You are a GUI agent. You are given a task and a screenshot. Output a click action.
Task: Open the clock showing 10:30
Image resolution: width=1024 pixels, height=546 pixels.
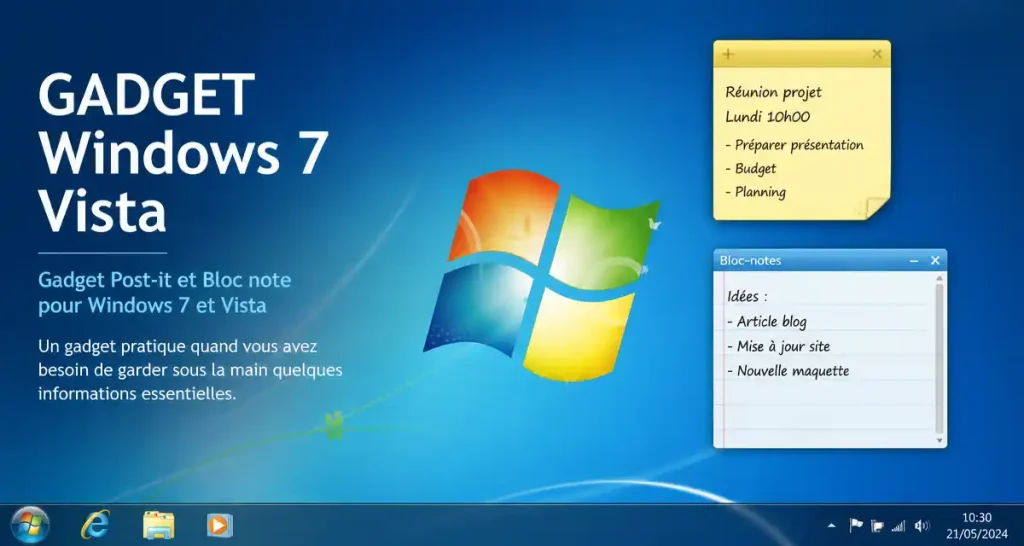tap(976, 518)
